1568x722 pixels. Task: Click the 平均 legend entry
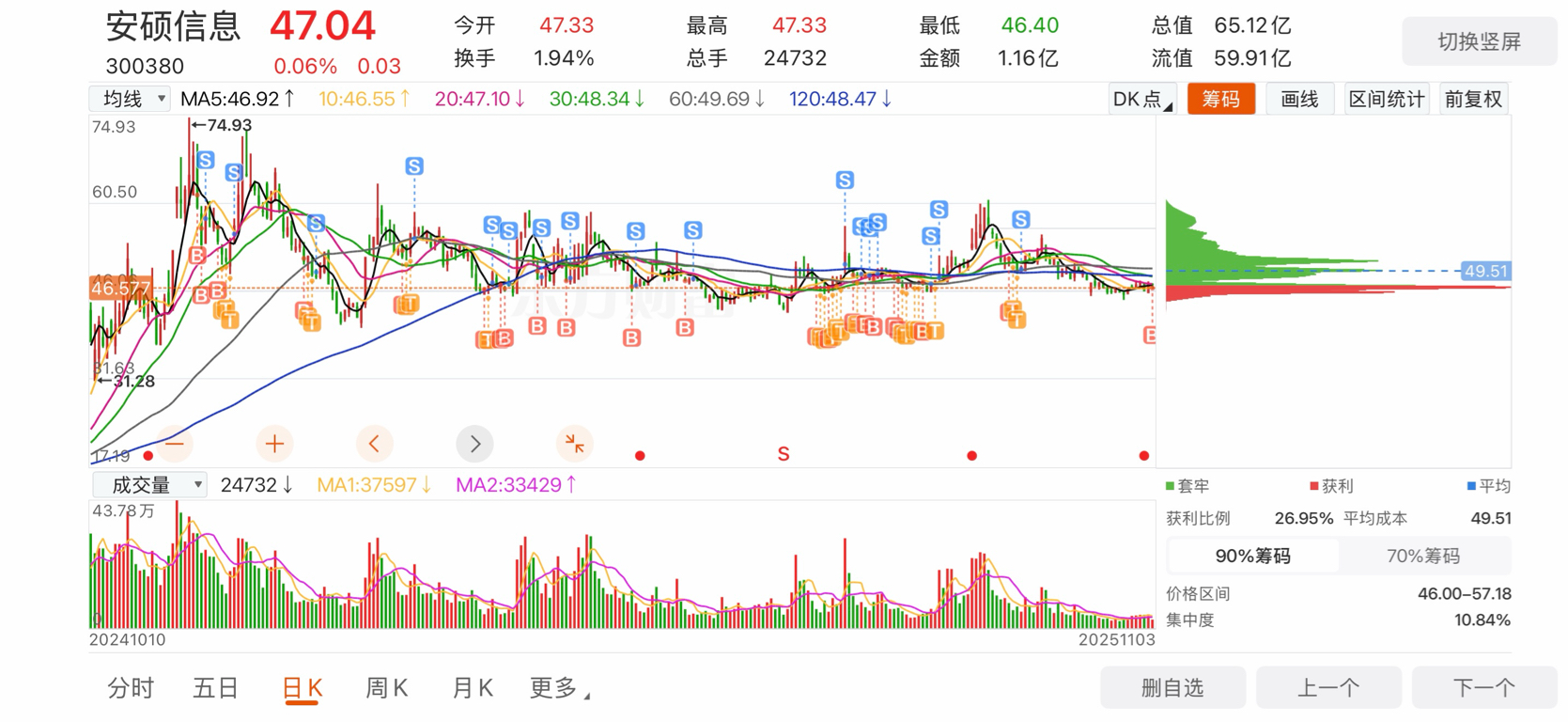tap(1489, 486)
